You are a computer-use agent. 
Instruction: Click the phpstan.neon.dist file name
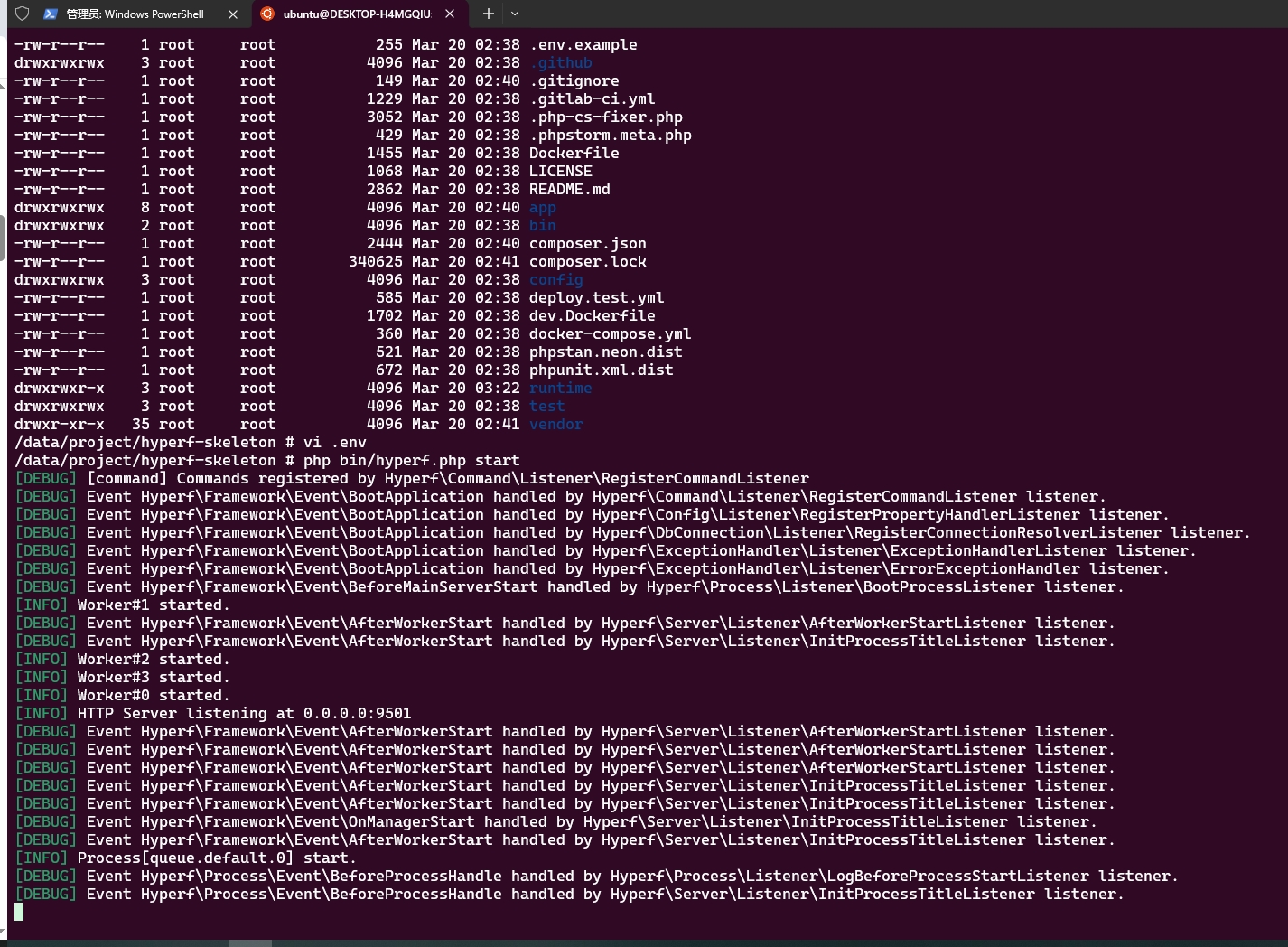[606, 352]
